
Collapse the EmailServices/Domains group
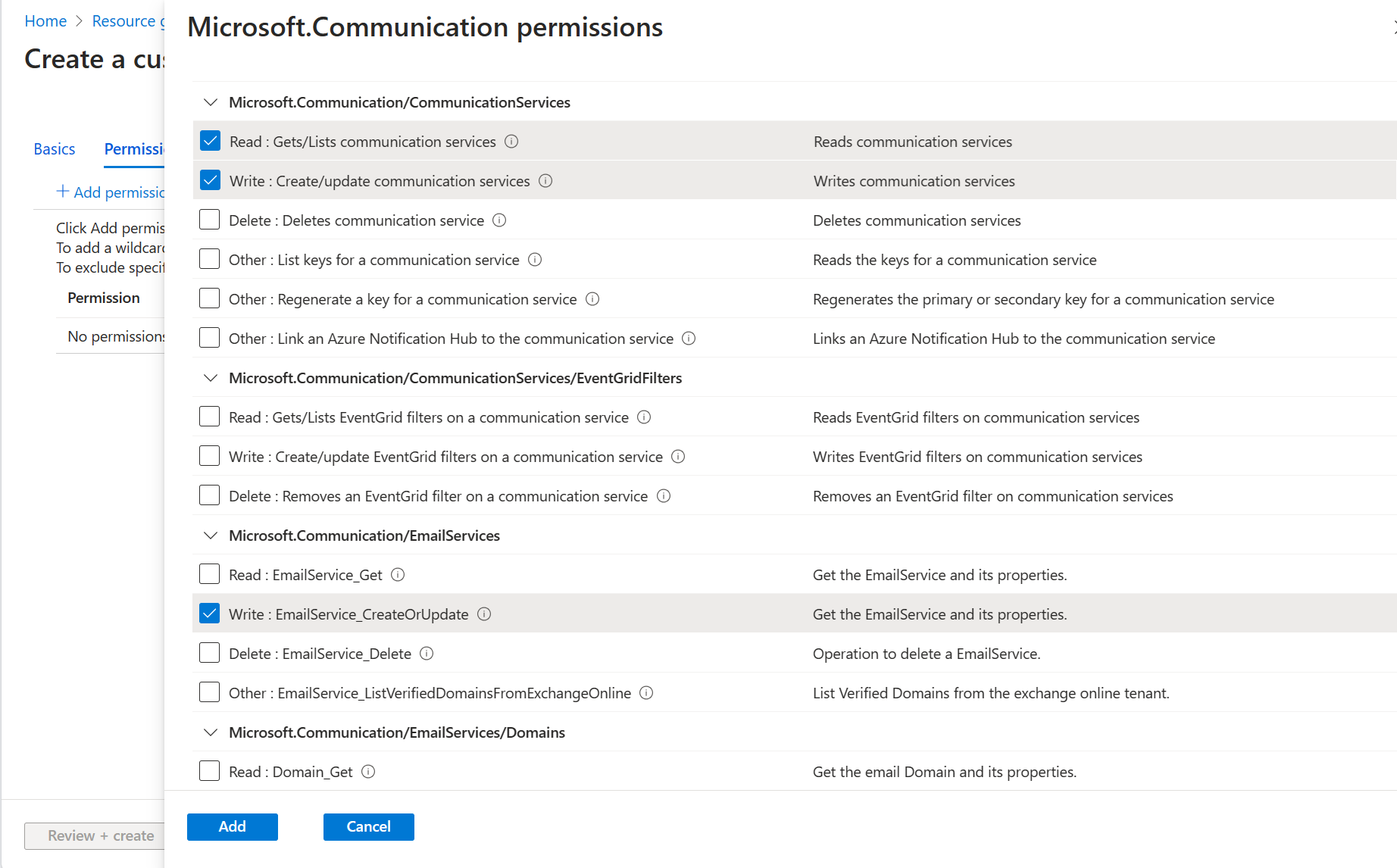(x=211, y=732)
